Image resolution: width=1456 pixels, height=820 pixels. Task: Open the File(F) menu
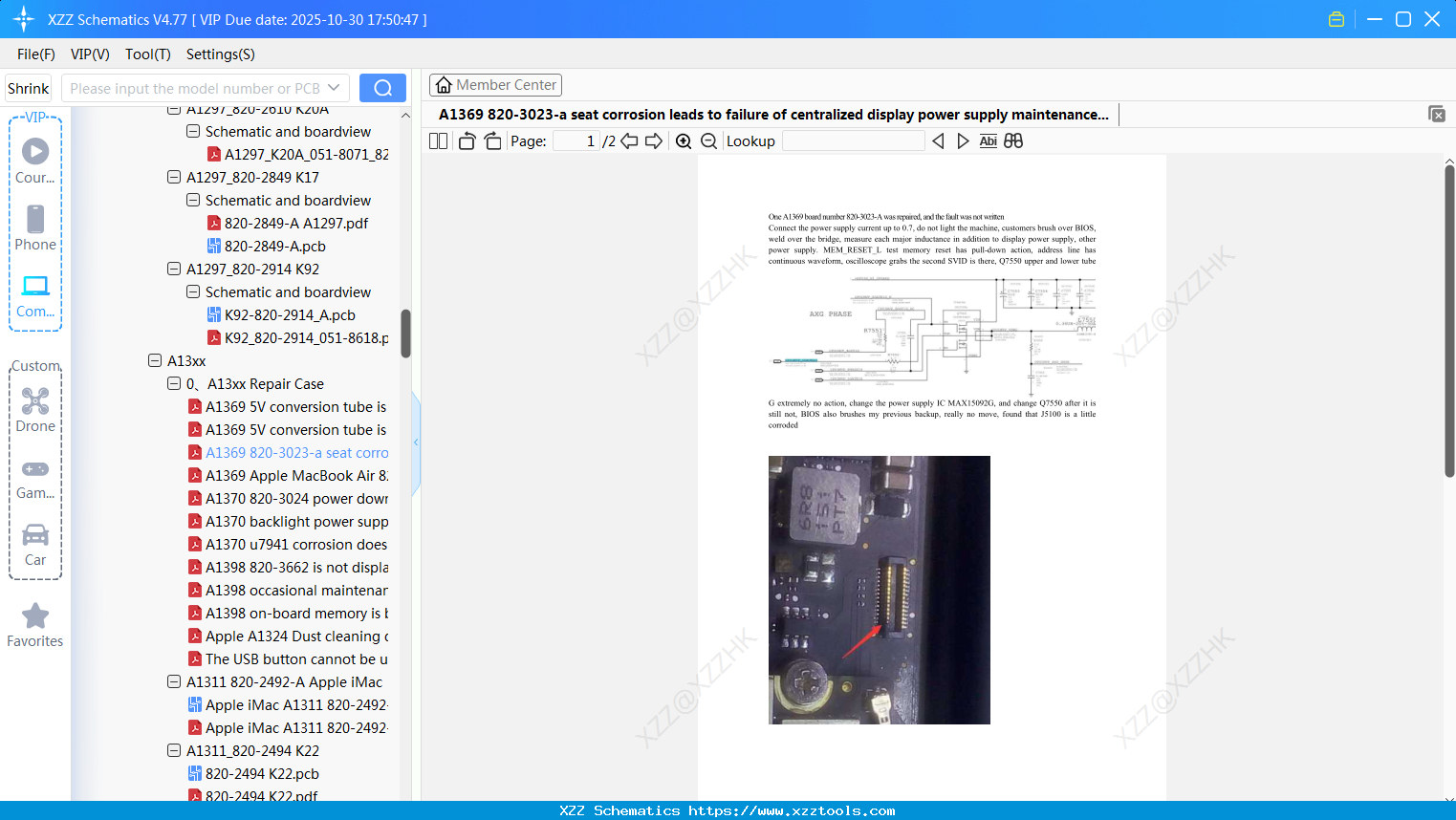36,54
